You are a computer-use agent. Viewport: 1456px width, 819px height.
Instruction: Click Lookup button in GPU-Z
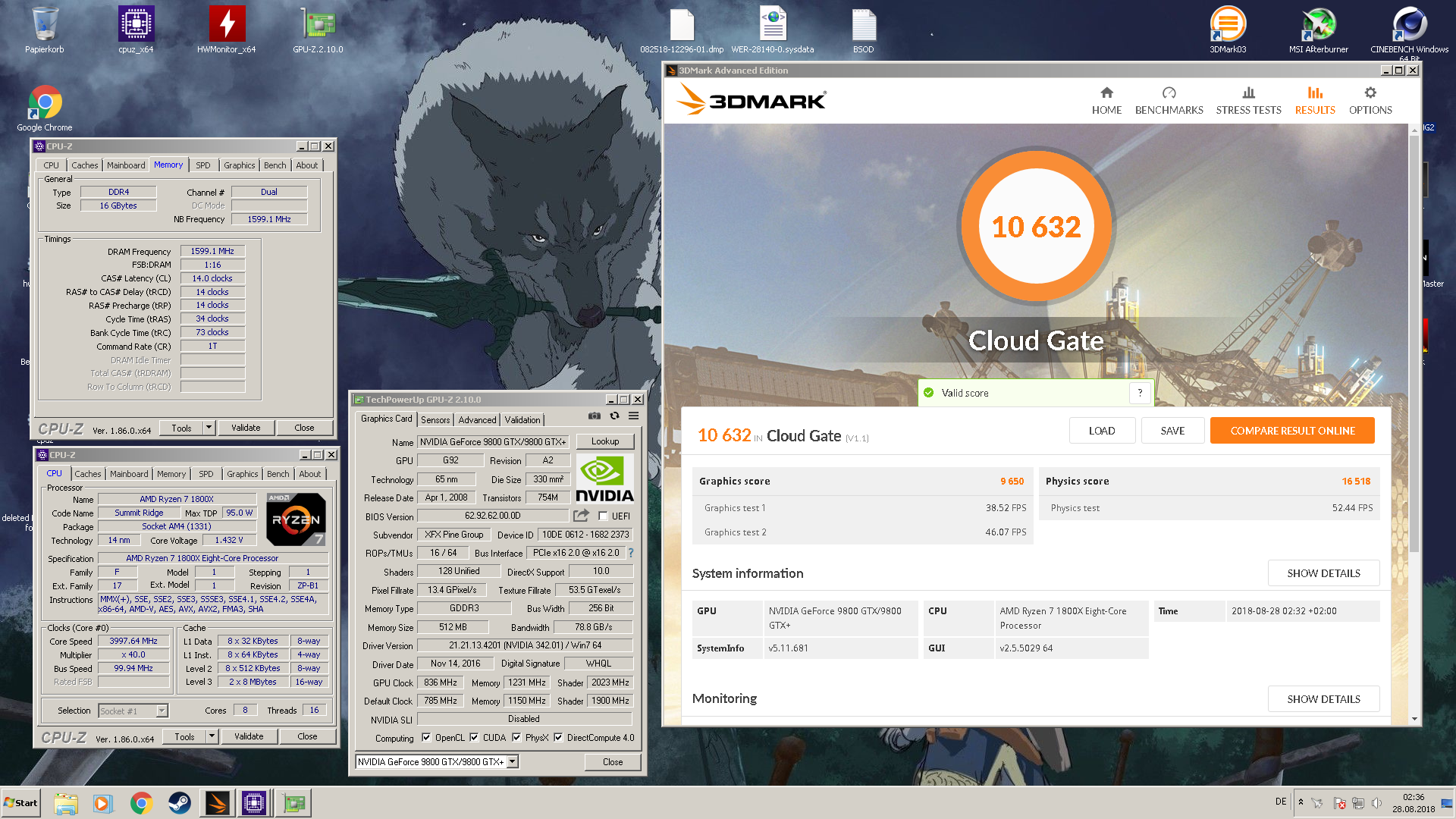click(605, 441)
